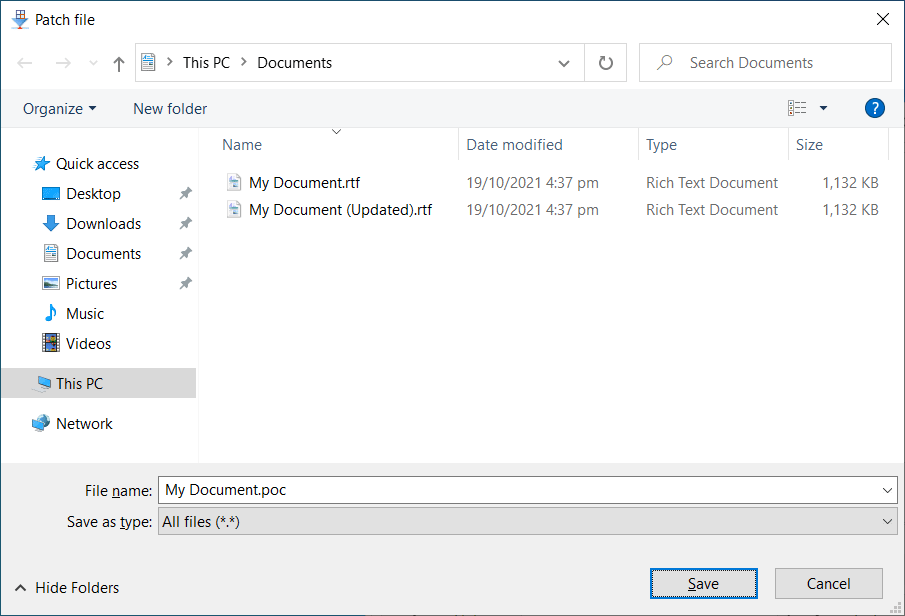905x616 pixels.
Task: Sort by Type column header
Action: [661, 145]
